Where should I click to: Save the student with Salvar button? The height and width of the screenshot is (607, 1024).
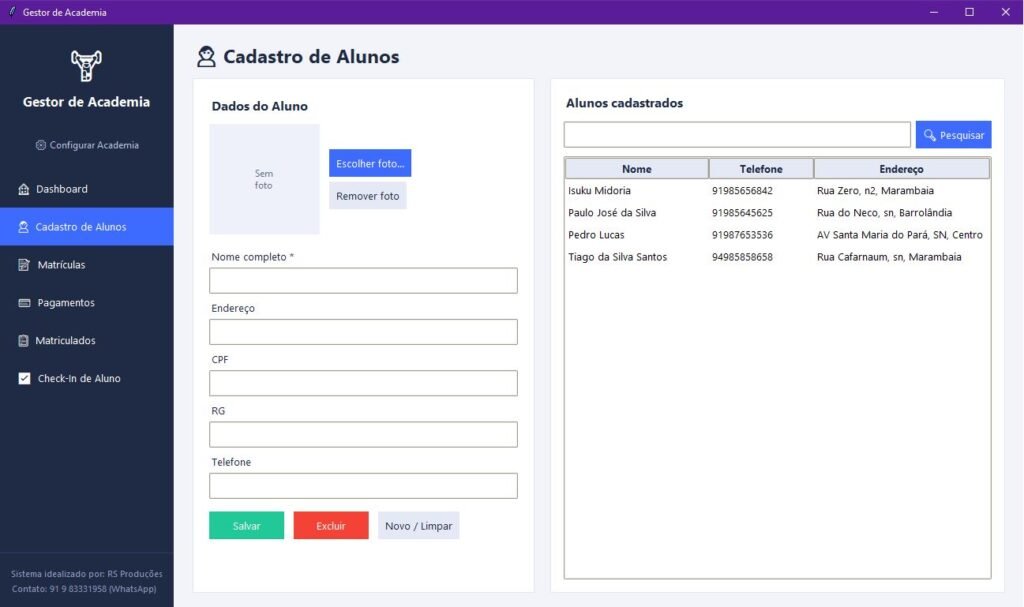tap(246, 525)
